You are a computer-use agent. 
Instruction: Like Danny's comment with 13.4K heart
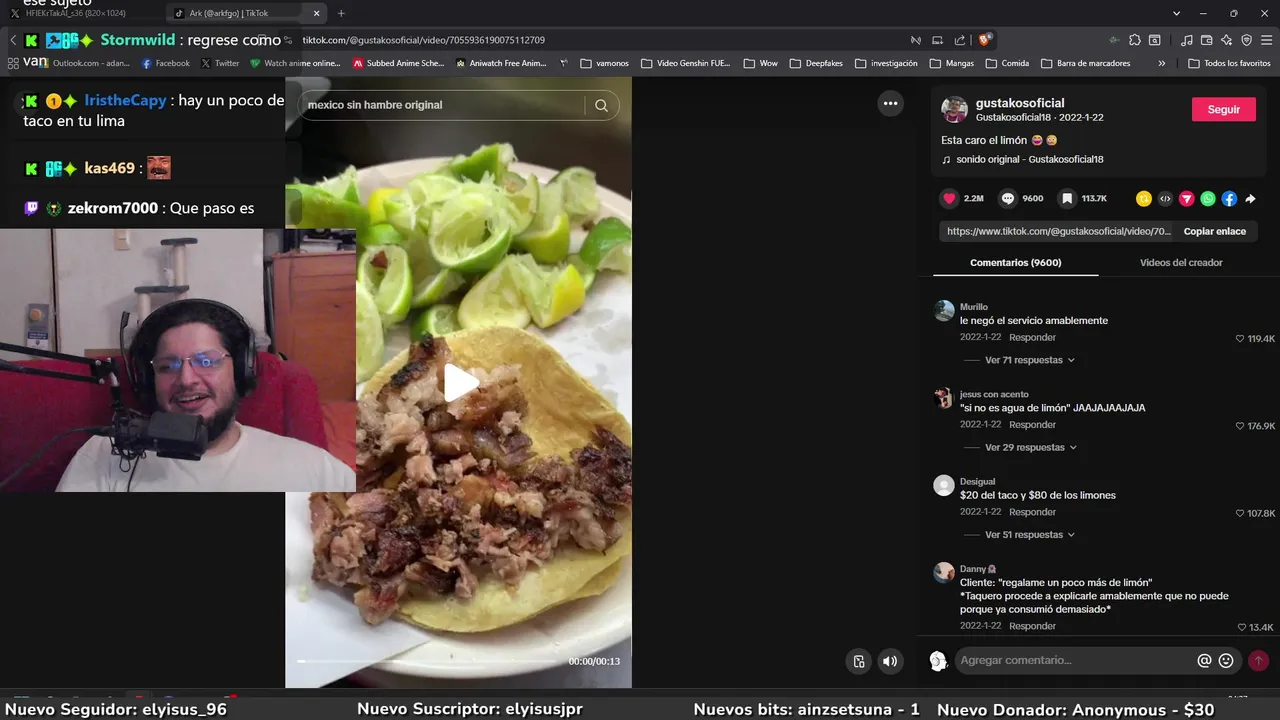pyautogui.click(x=1240, y=628)
